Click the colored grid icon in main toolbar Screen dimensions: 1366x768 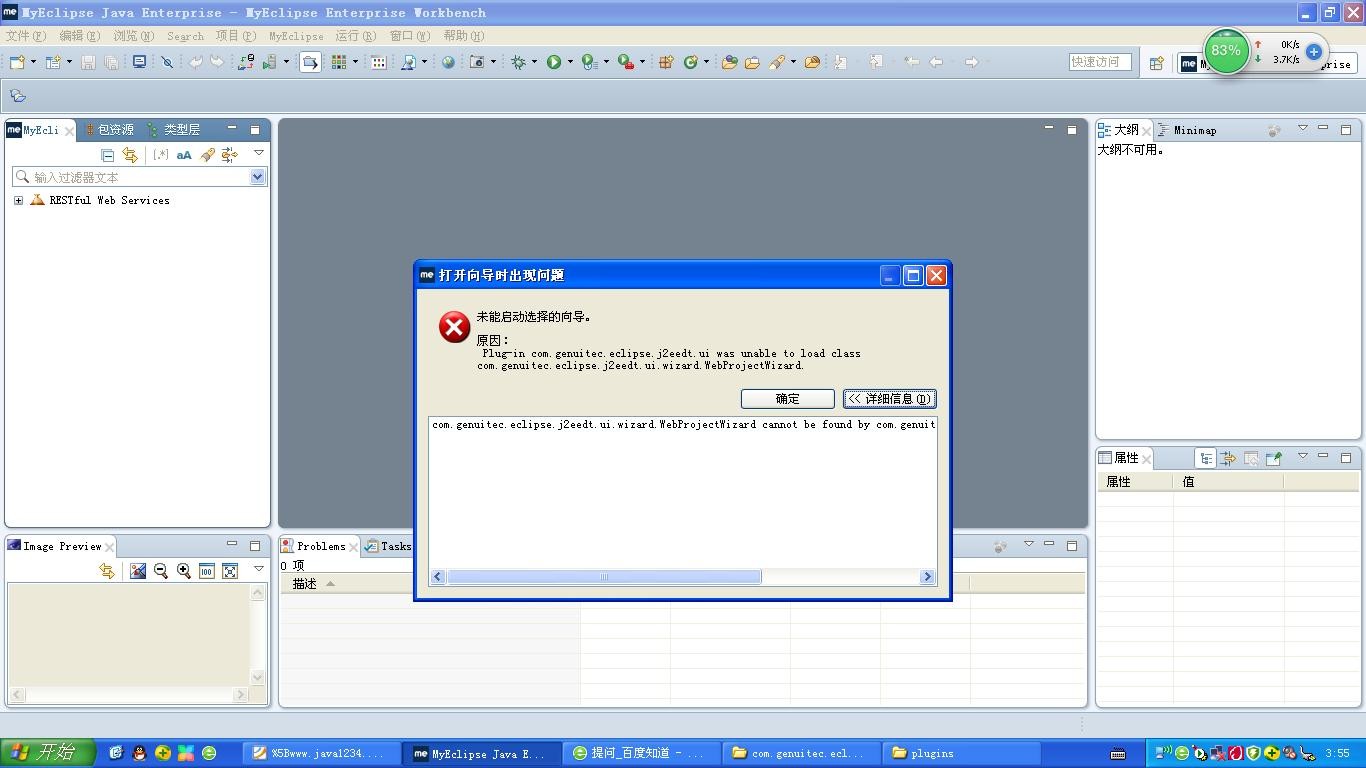click(339, 62)
